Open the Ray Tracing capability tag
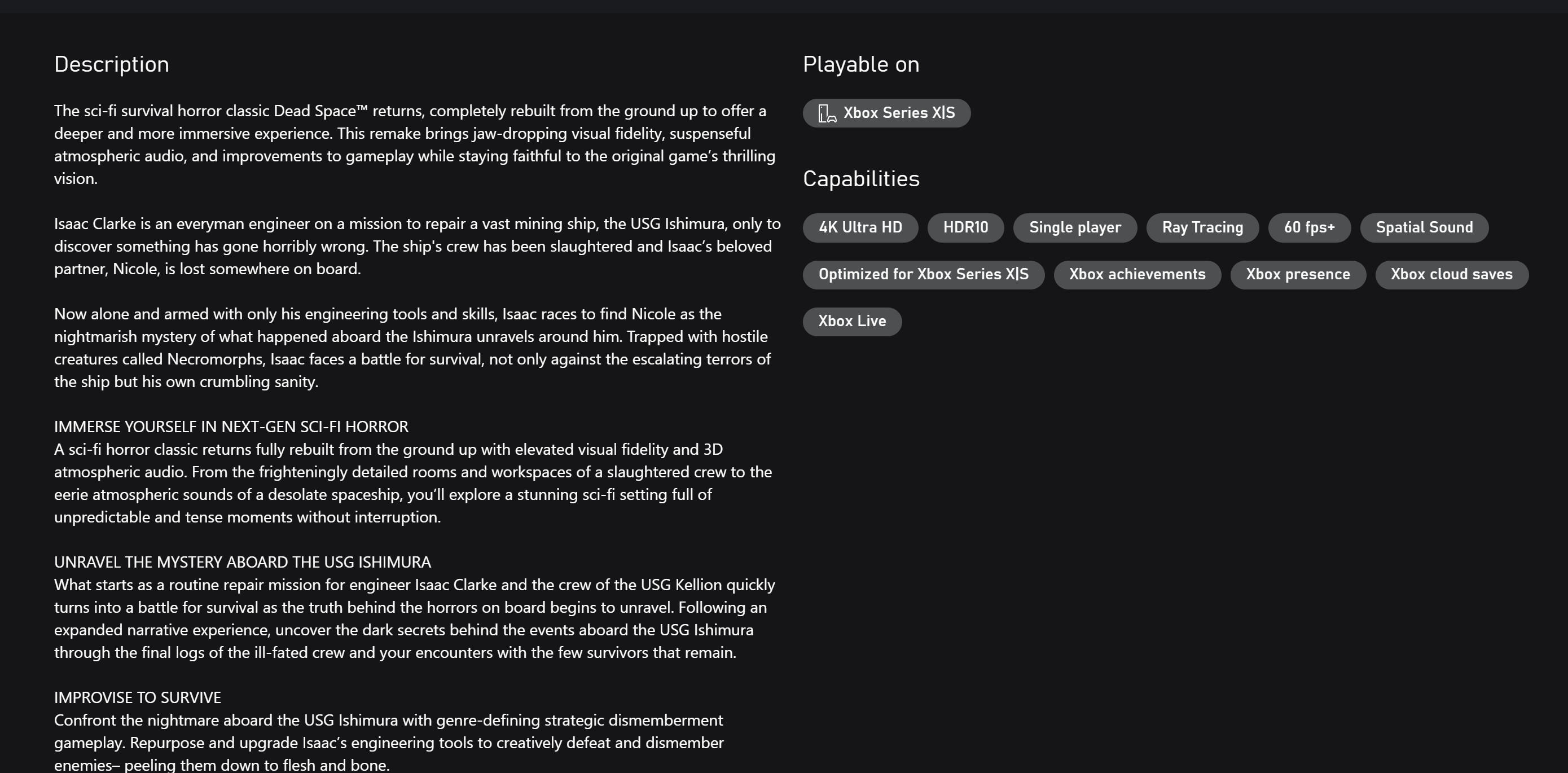1568x773 pixels. coord(1202,227)
